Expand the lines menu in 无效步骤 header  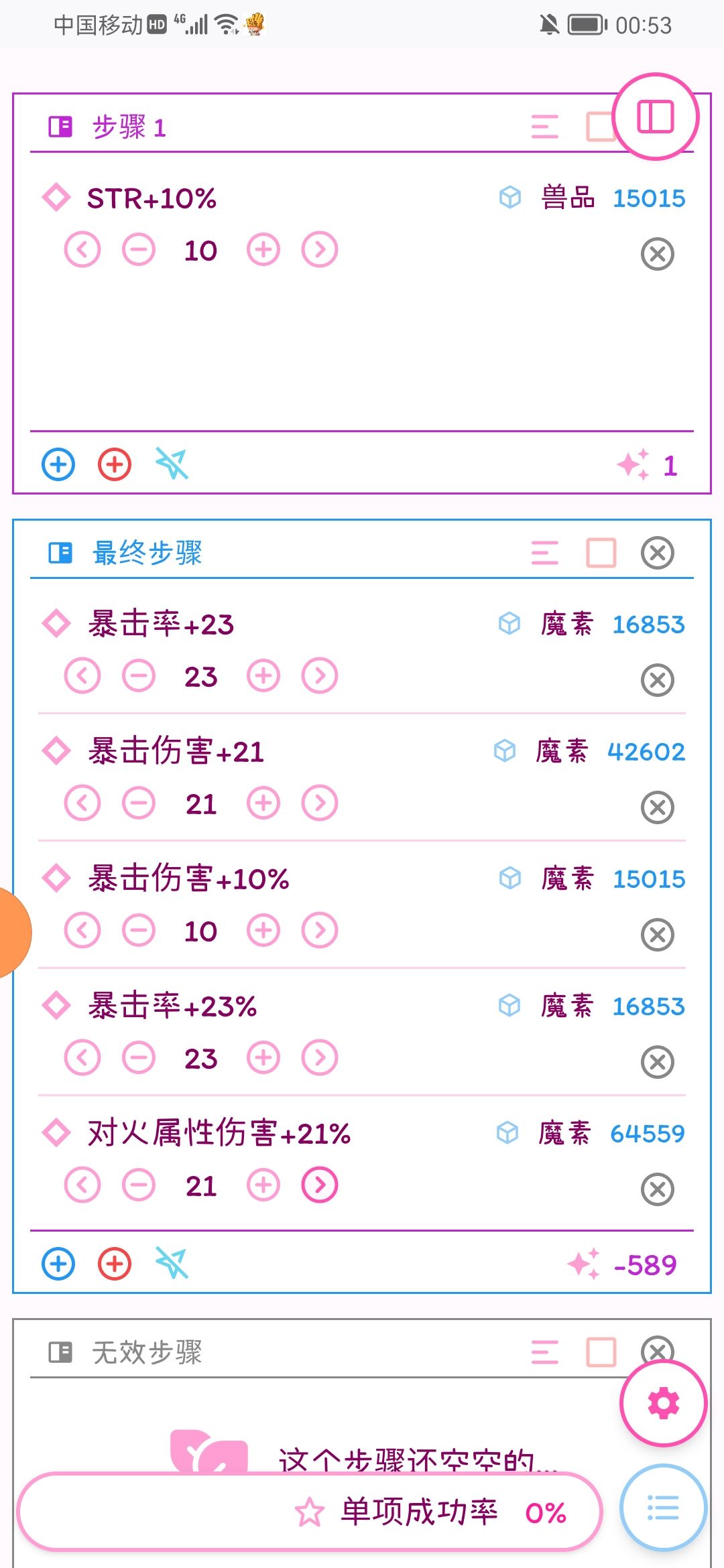(x=544, y=1352)
